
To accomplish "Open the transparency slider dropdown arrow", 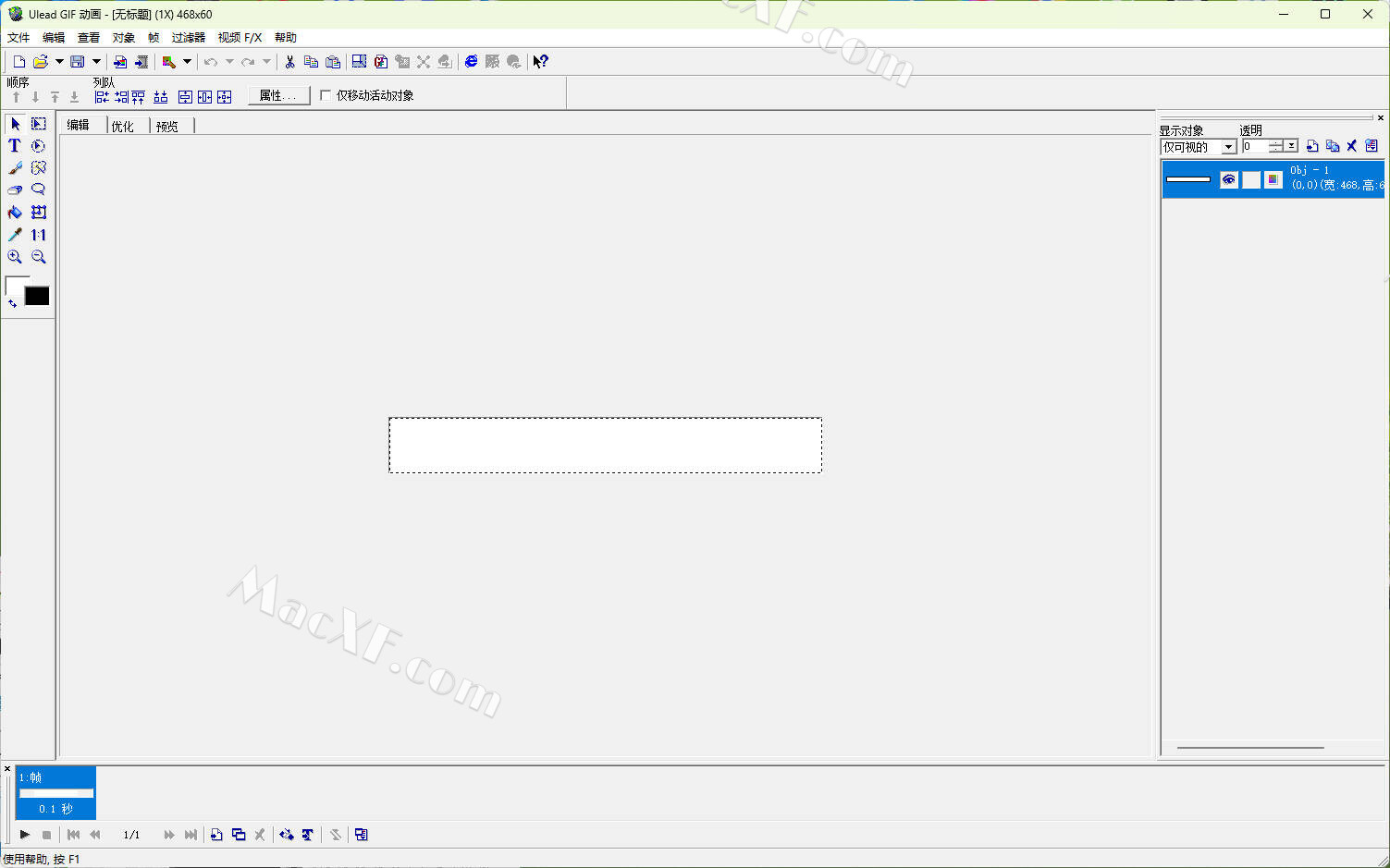I will point(1291,146).
